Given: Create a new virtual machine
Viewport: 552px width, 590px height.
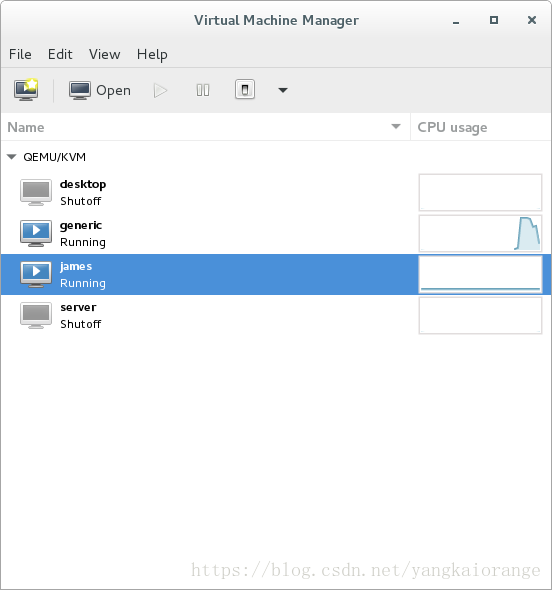Looking at the screenshot, I should click(26, 90).
